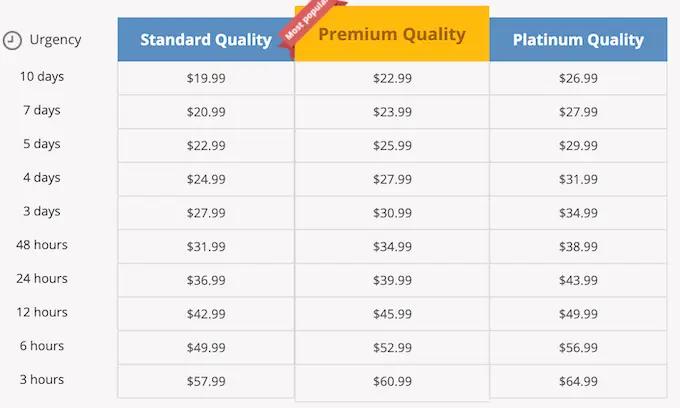
Task: Select the $25.99 Premium 5 days cell
Action: click(x=392, y=146)
